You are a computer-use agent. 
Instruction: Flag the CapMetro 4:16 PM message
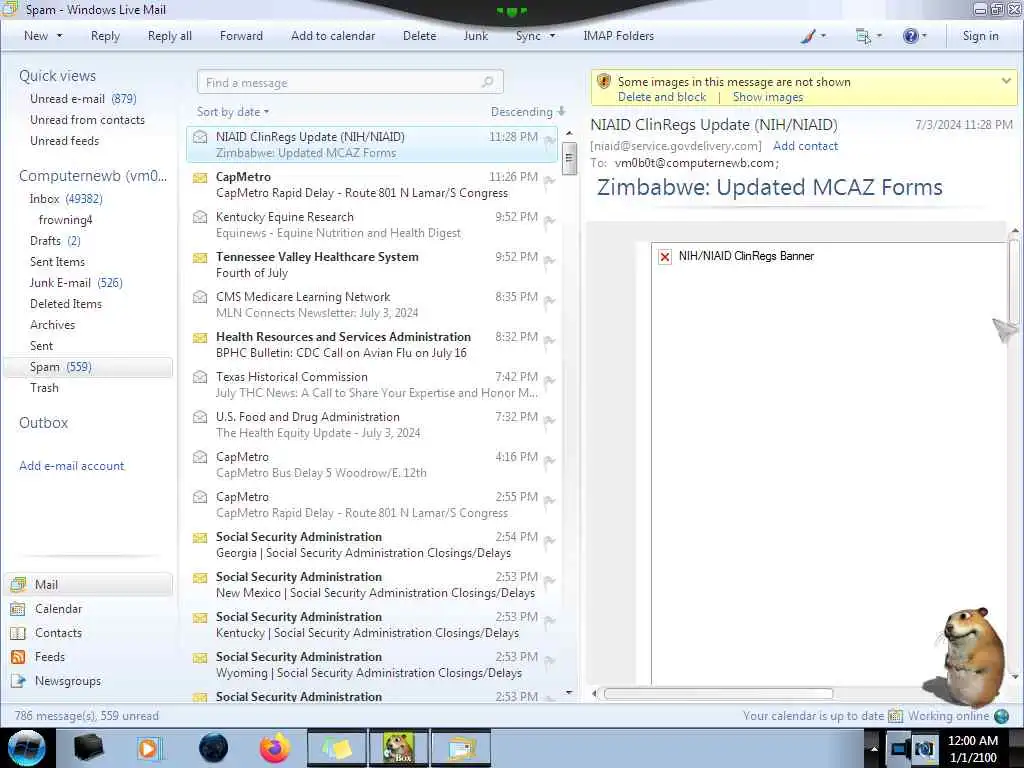(549, 461)
